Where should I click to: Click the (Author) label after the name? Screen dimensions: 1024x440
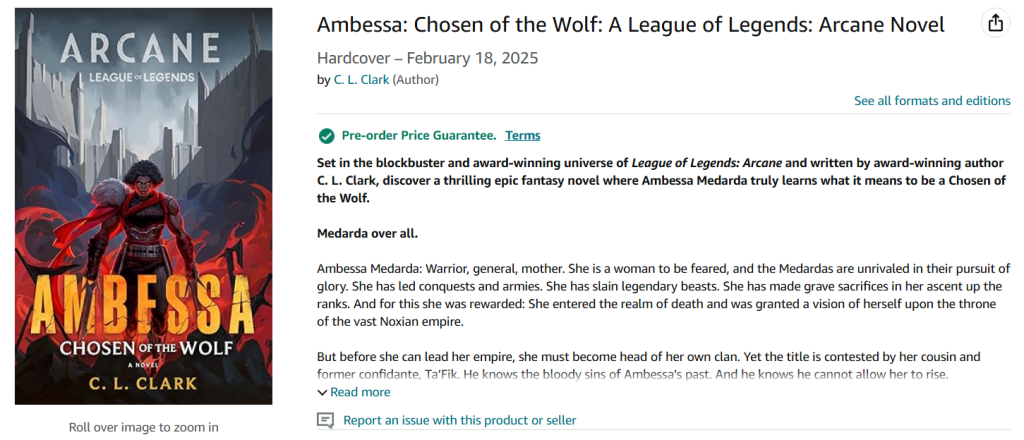tap(415, 80)
